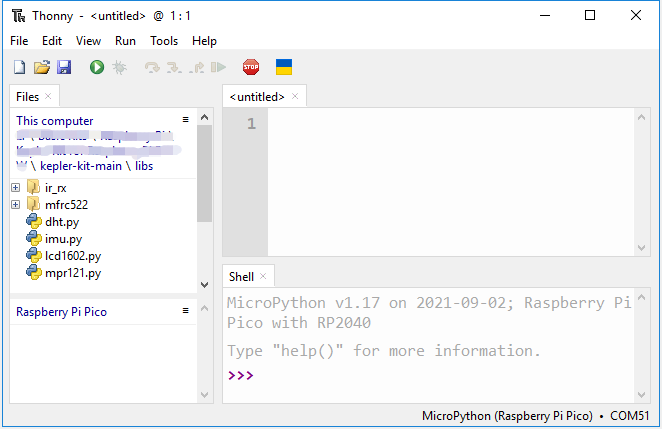Click the Ukraine flag support icon
This screenshot has width=662, height=429.
[x=284, y=67]
